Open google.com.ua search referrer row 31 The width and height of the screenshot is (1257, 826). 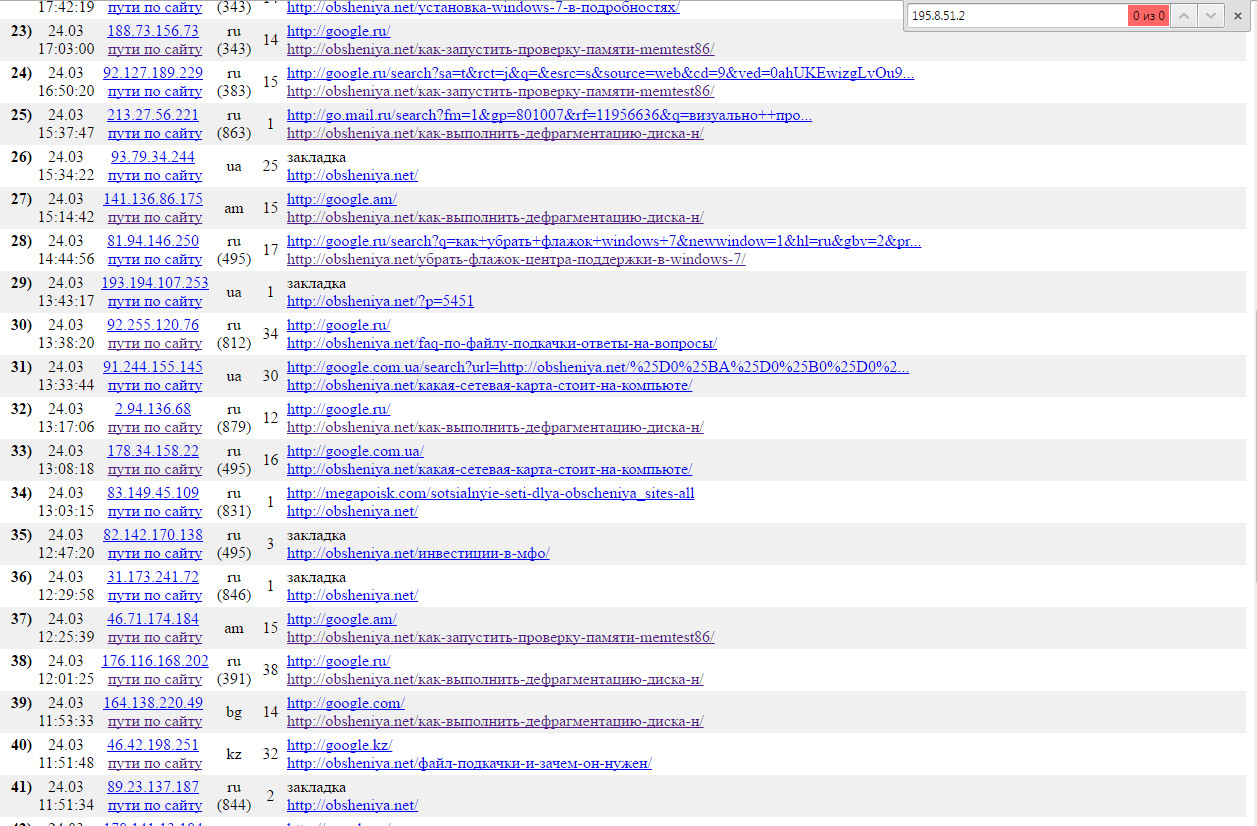[x=598, y=367]
